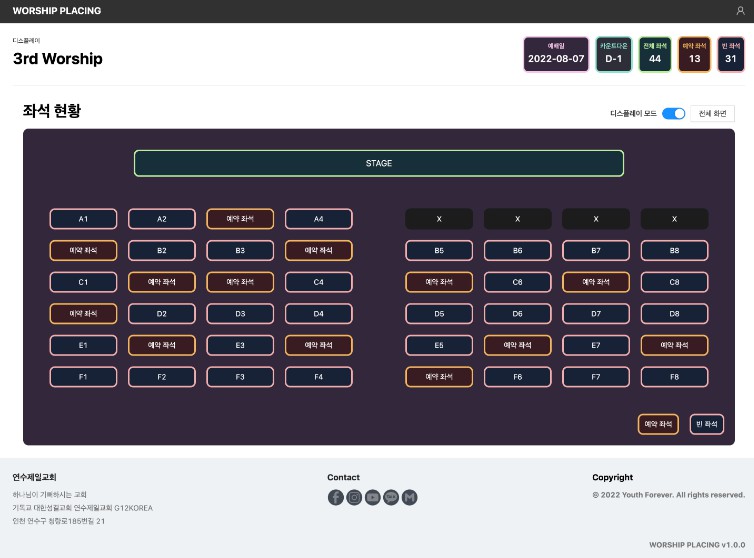
Task: Select seat F3
Action: (240, 377)
